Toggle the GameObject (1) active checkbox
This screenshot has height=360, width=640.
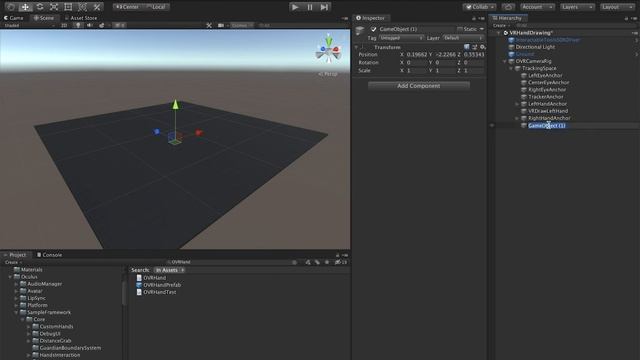click(373, 29)
